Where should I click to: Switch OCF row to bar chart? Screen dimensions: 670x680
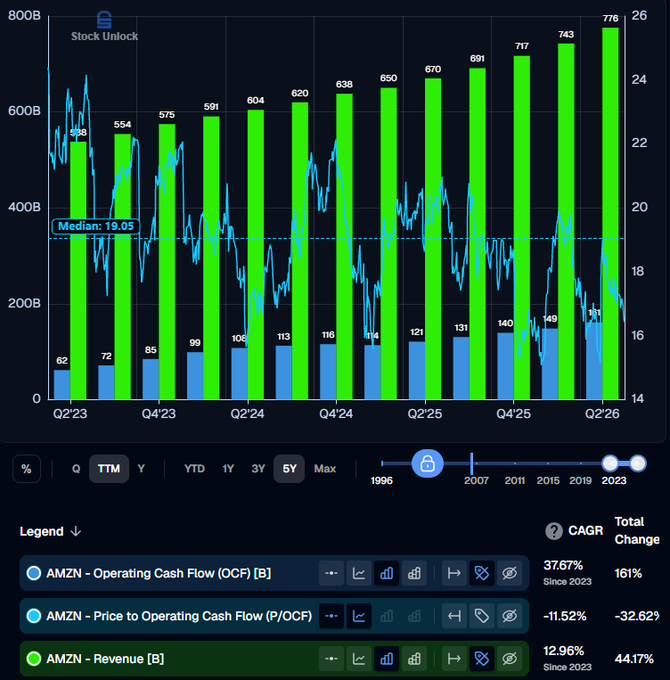pyautogui.click(x=386, y=573)
